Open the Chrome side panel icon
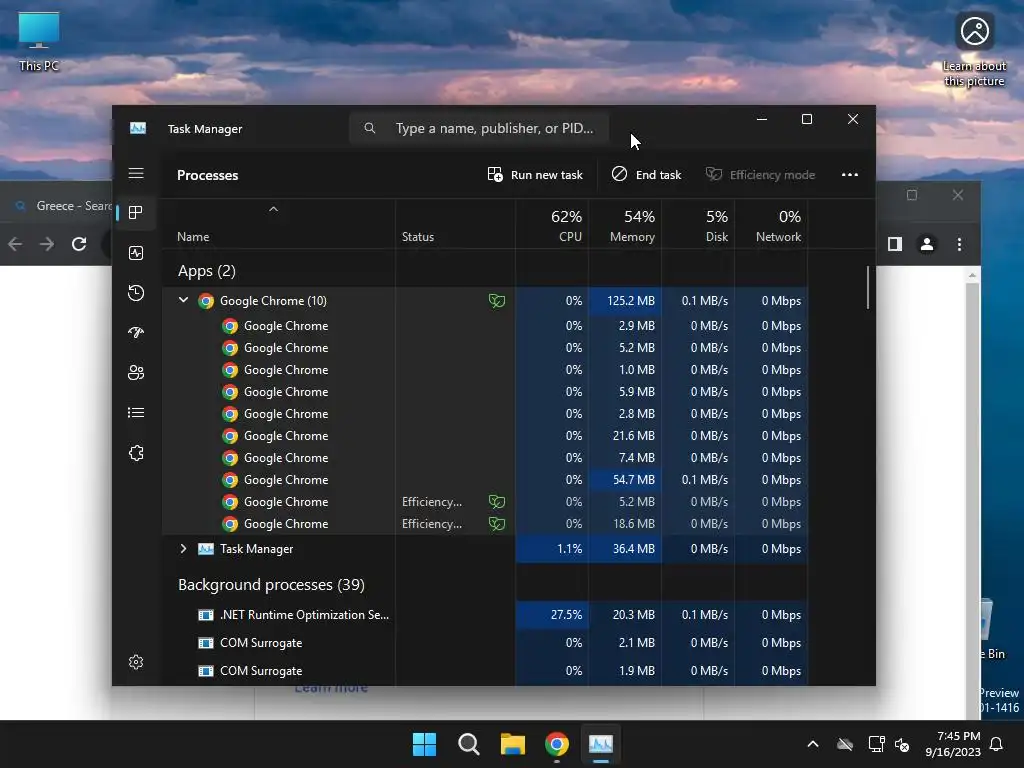 coord(895,244)
